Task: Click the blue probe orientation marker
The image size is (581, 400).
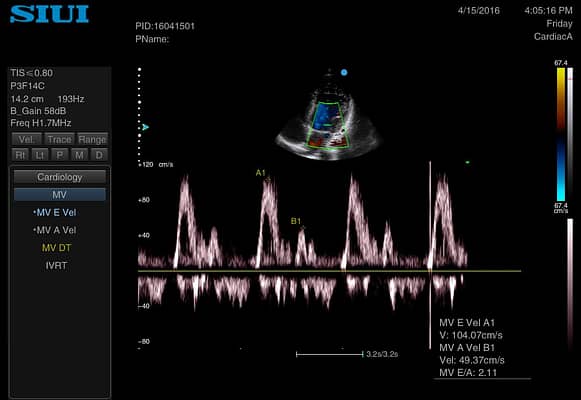Action: (344, 73)
